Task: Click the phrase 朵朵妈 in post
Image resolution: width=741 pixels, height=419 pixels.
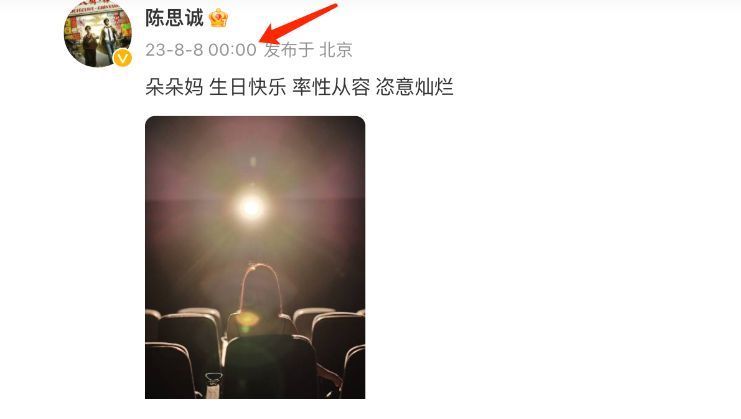Action: [174, 87]
